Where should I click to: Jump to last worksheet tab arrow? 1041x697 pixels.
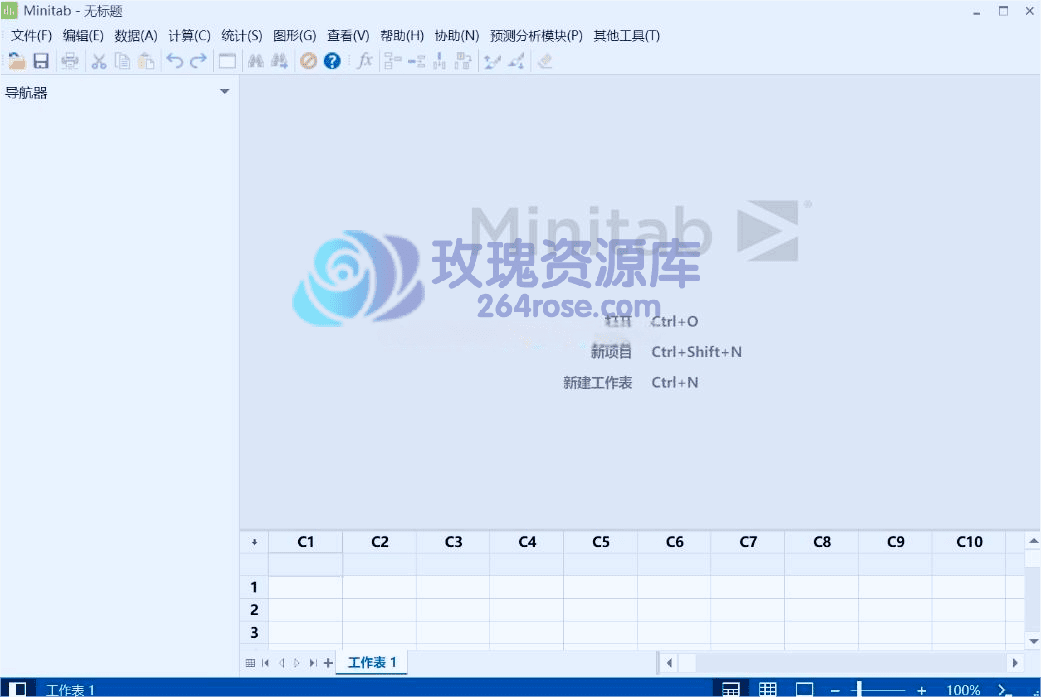coord(313,662)
